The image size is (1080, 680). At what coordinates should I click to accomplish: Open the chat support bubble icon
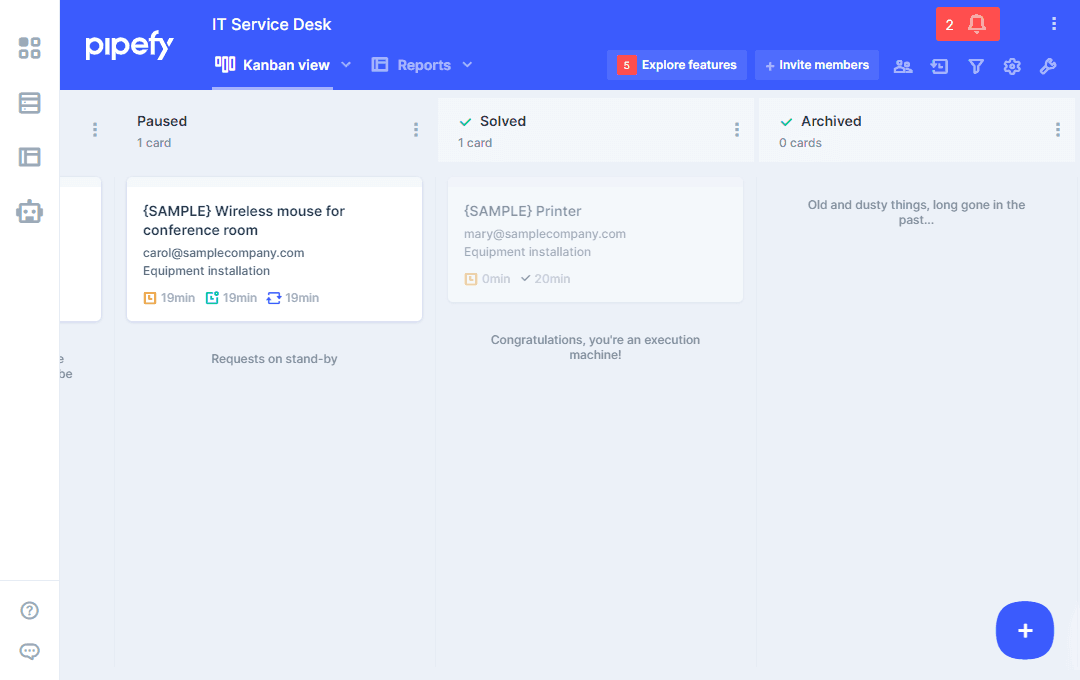point(30,652)
